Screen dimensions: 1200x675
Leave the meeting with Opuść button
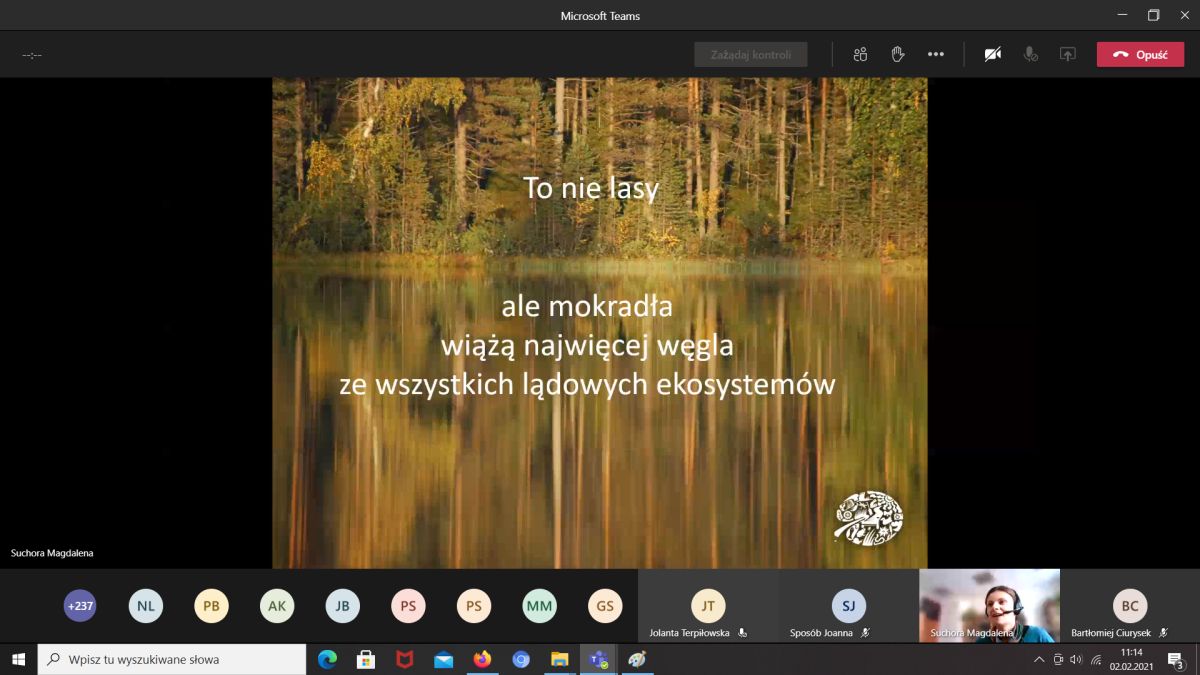(1140, 55)
